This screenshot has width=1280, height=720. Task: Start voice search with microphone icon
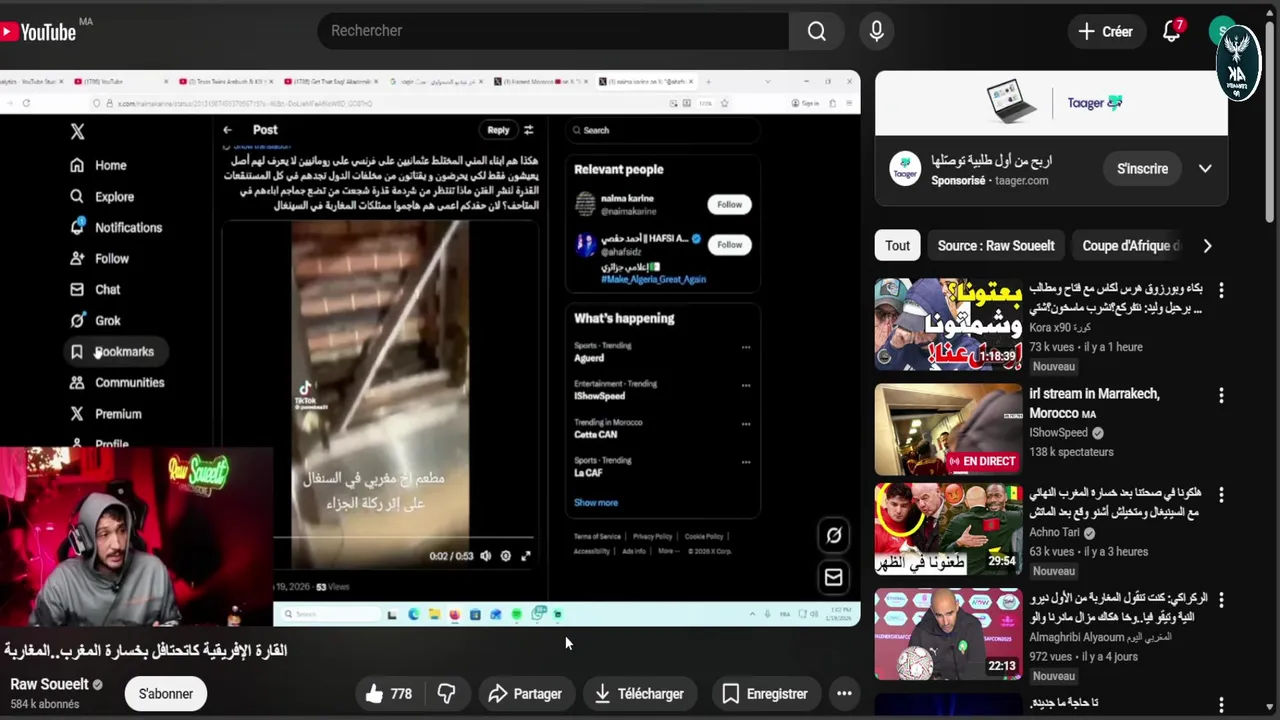pos(877,31)
